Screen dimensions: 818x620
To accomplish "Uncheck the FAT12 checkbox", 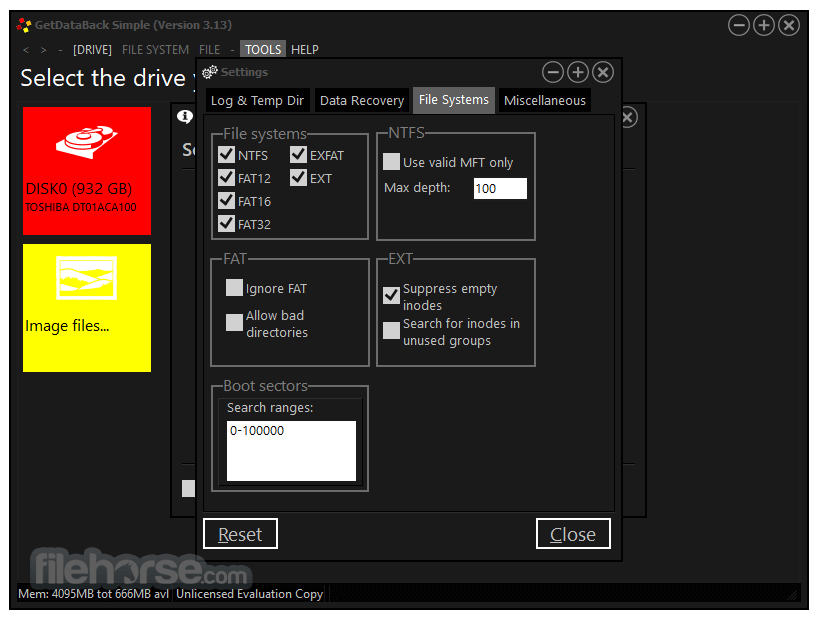I will (x=226, y=177).
